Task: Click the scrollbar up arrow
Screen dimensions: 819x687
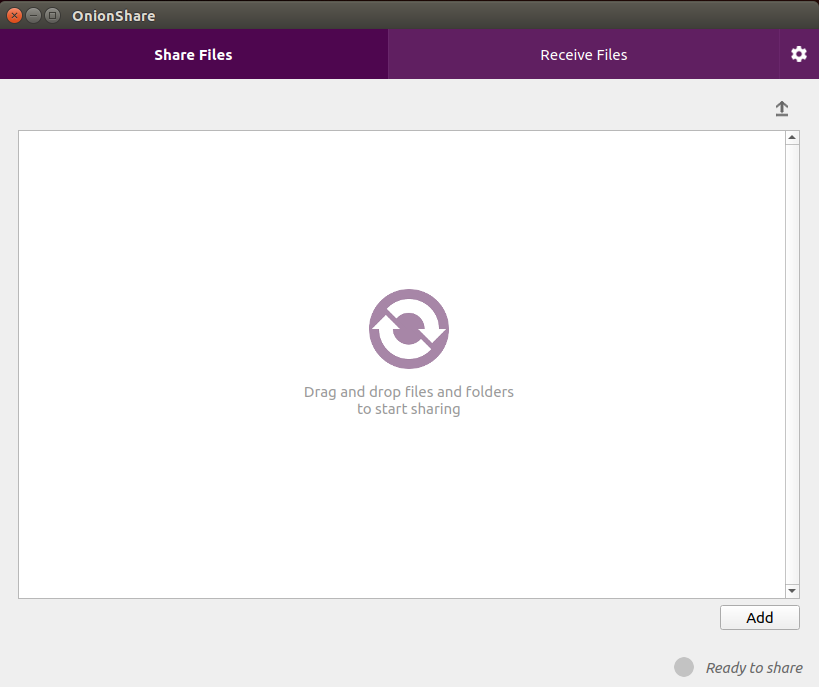Action: pyautogui.click(x=792, y=138)
